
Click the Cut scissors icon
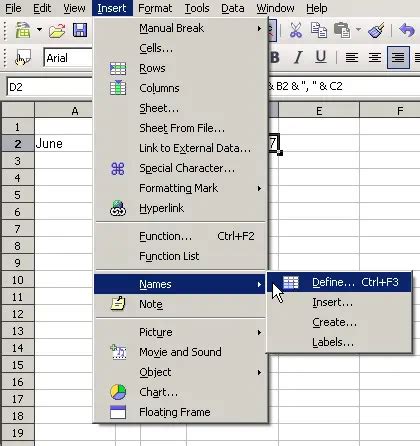click(296, 30)
